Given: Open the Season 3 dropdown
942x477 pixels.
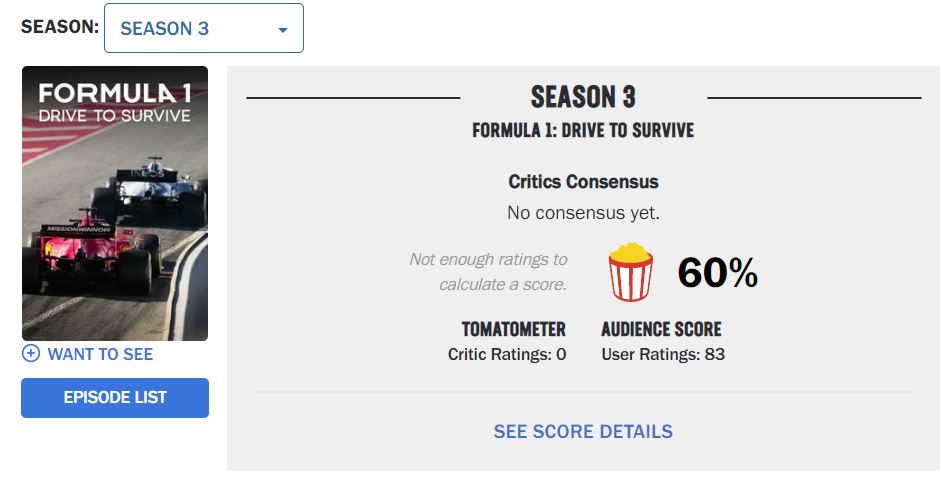Looking at the screenshot, I should (202, 29).
